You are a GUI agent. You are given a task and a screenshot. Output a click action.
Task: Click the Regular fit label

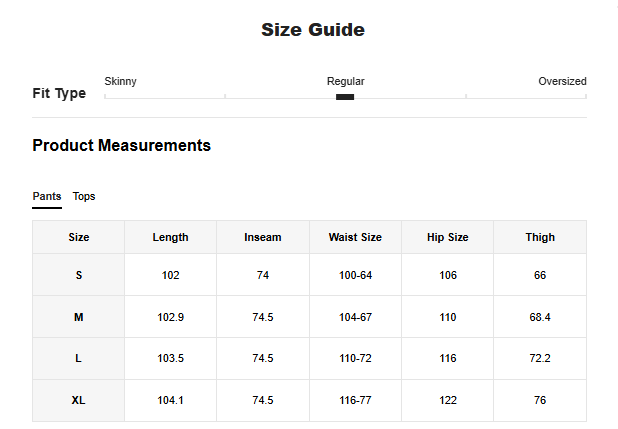(345, 81)
